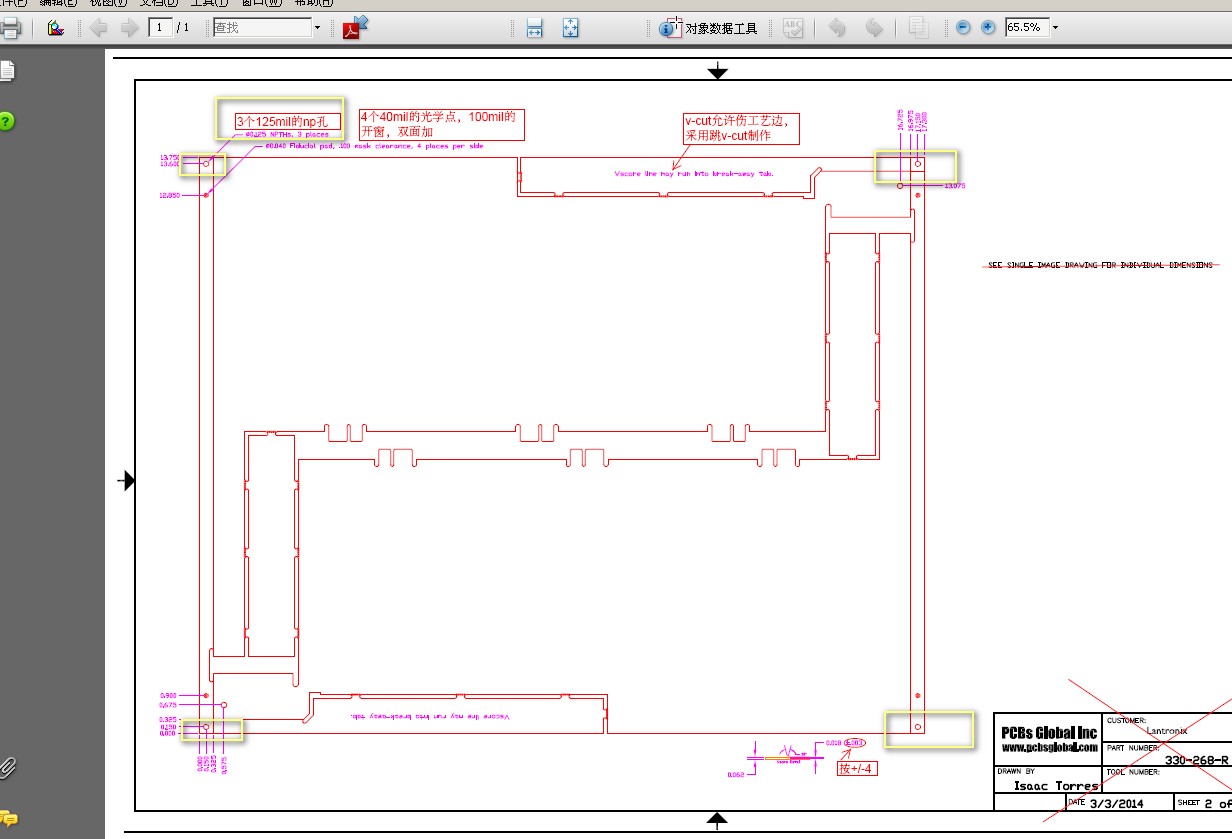Click the Print icon in the toolbar
Image resolution: width=1232 pixels, height=839 pixels.
point(9,28)
